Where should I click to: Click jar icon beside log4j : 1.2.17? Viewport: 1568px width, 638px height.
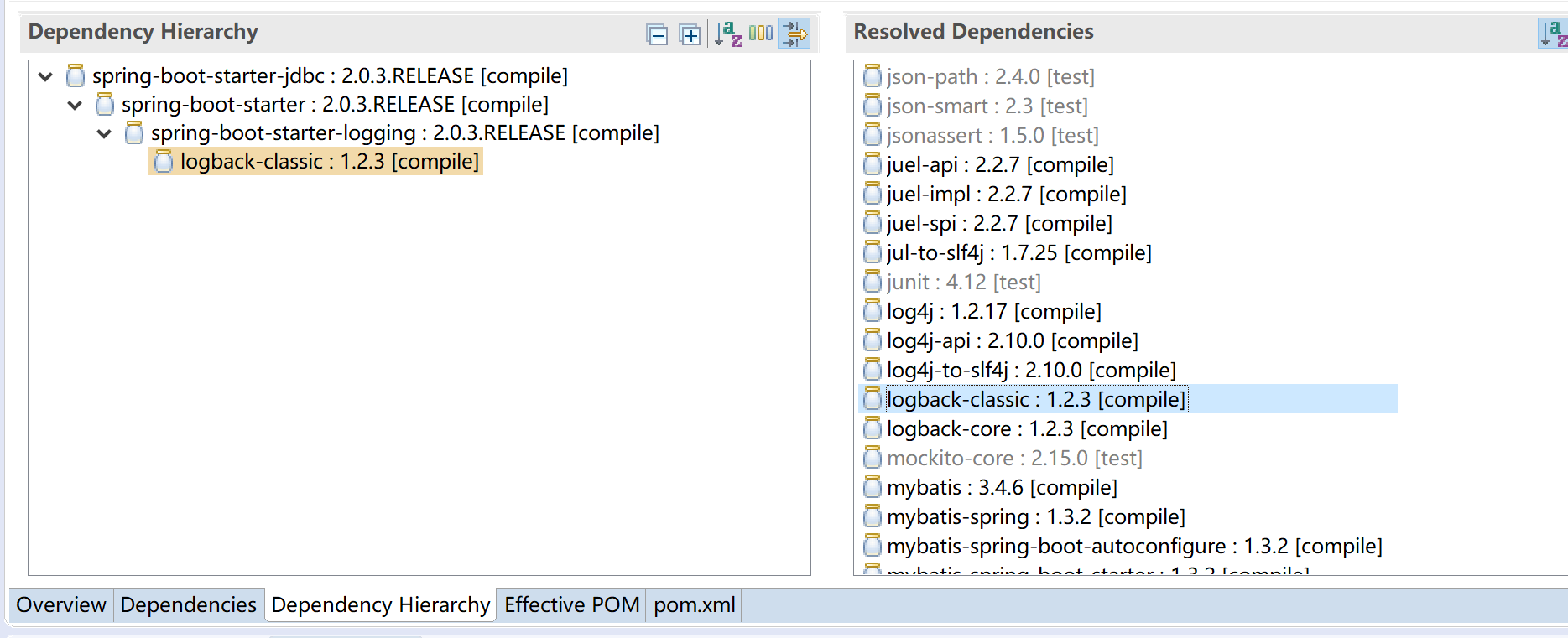pyautogui.click(x=873, y=311)
